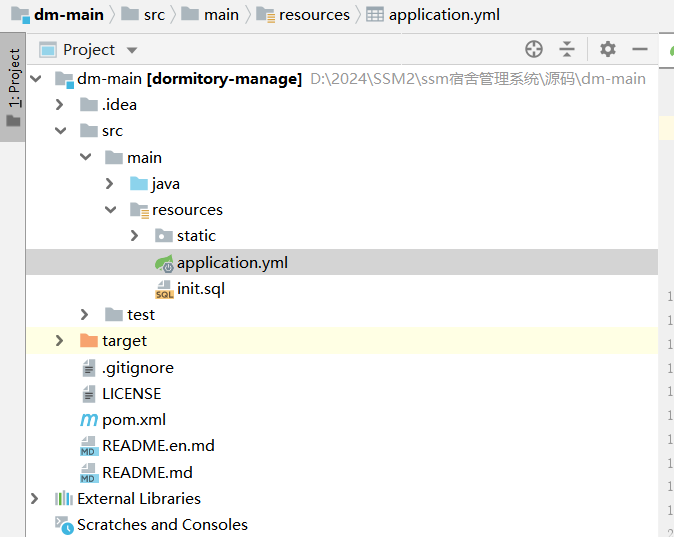Switch to the 1: Project tool window tab
Viewport: 674px width, 537px height.
click(13, 86)
